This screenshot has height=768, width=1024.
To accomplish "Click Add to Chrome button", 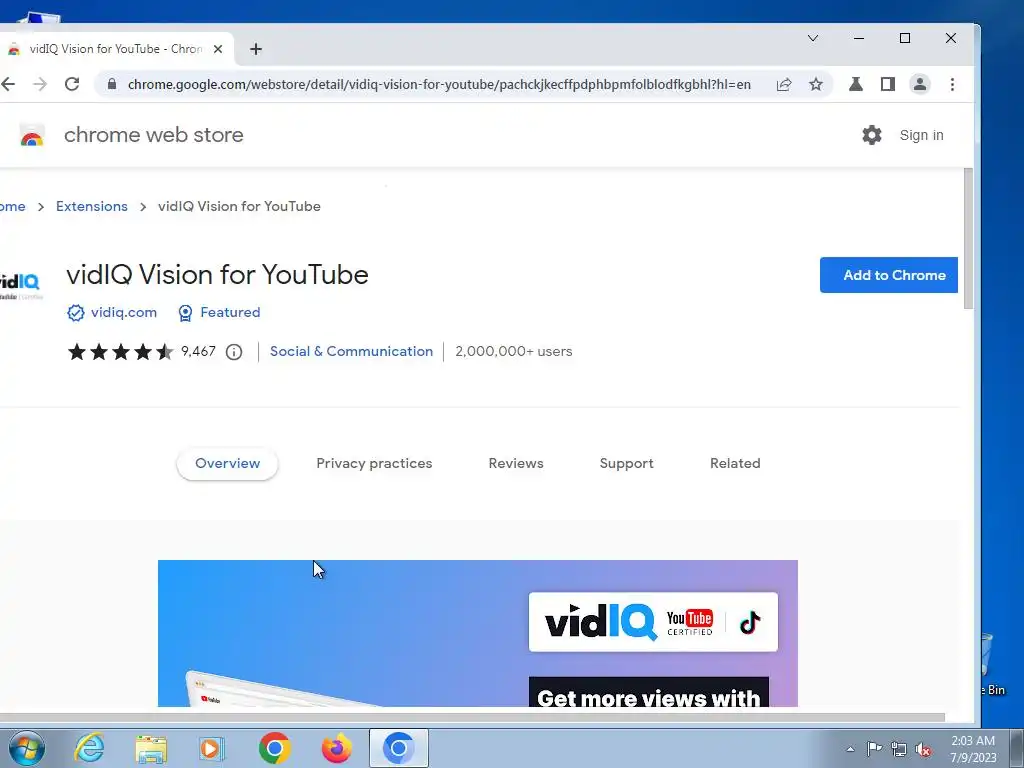I will (x=889, y=275).
